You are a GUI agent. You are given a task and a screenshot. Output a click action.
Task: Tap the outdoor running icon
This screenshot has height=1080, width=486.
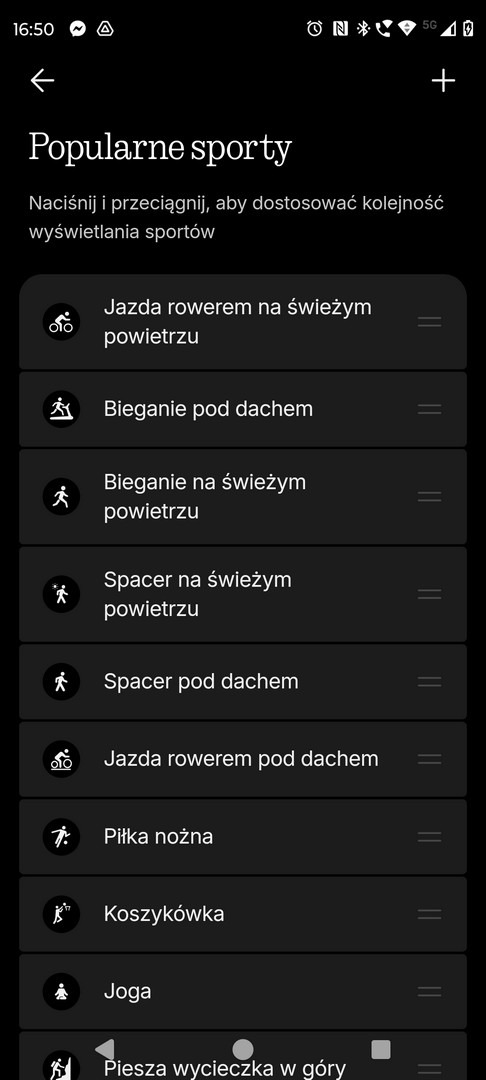(x=61, y=497)
